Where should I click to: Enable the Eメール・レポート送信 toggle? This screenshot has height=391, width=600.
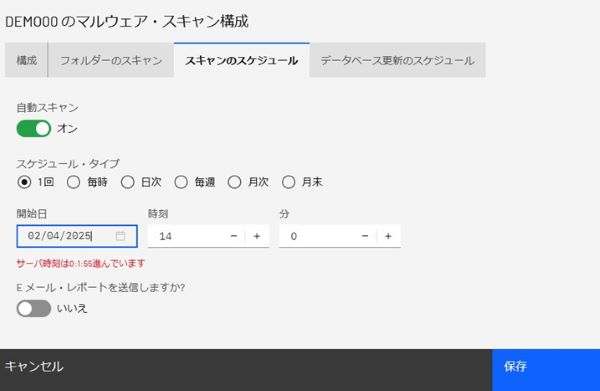[x=34, y=308]
